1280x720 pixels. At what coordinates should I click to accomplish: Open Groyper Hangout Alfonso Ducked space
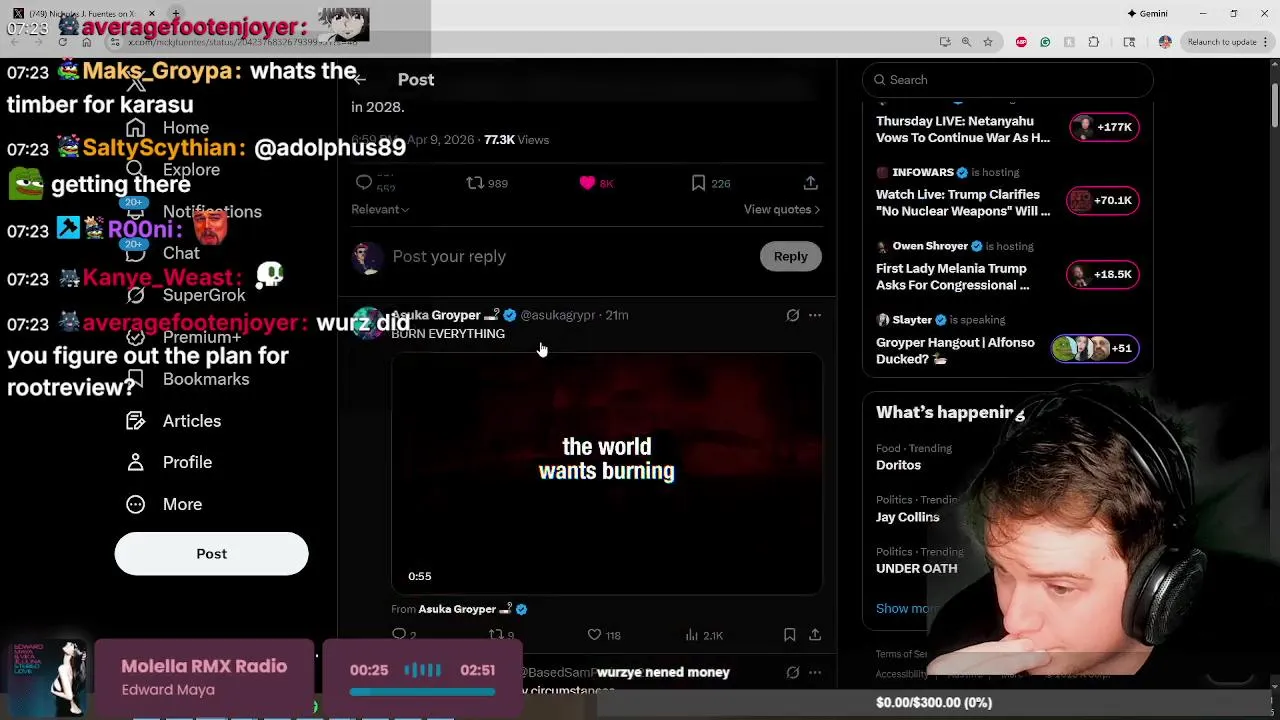pyautogui.click(x=956, y=351)
